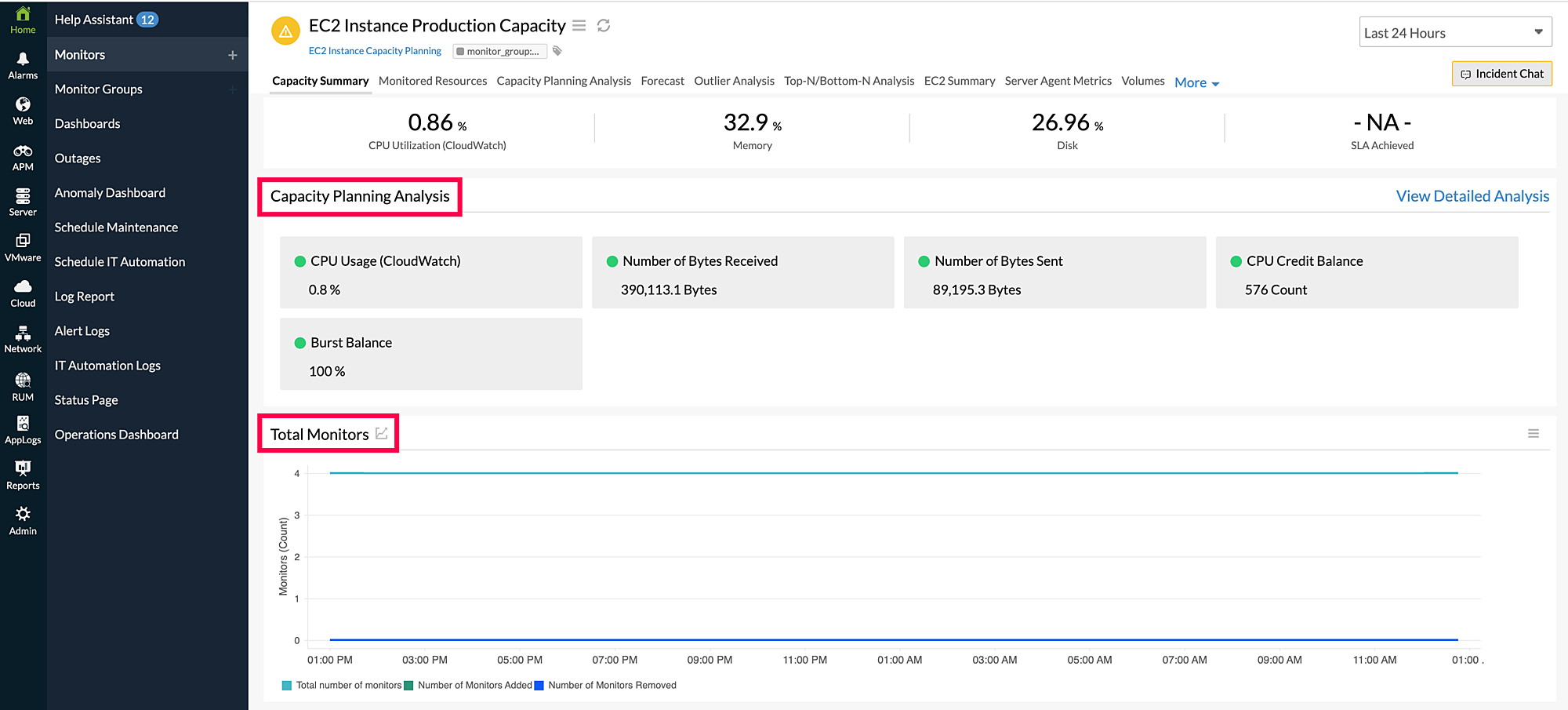Screen dimensions: 1568x710
Task: Select the Network icon in sidebar
Action: pyautogui.click(x=23, y=339)
